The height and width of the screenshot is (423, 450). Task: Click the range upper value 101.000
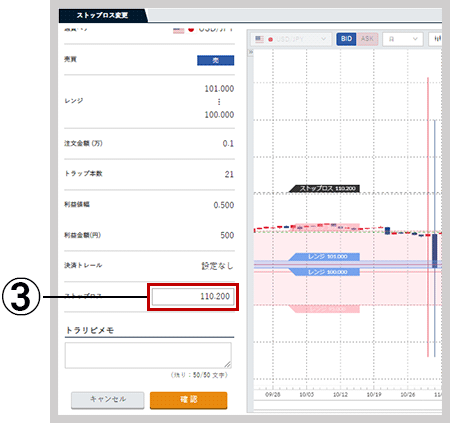pos(219,89)
